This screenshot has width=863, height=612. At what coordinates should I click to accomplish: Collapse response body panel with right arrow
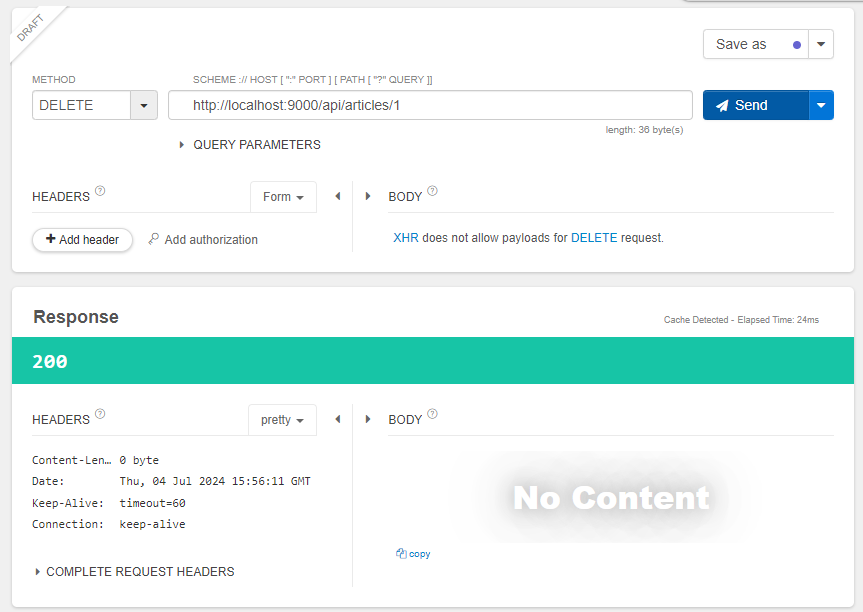tap(368, 419)
